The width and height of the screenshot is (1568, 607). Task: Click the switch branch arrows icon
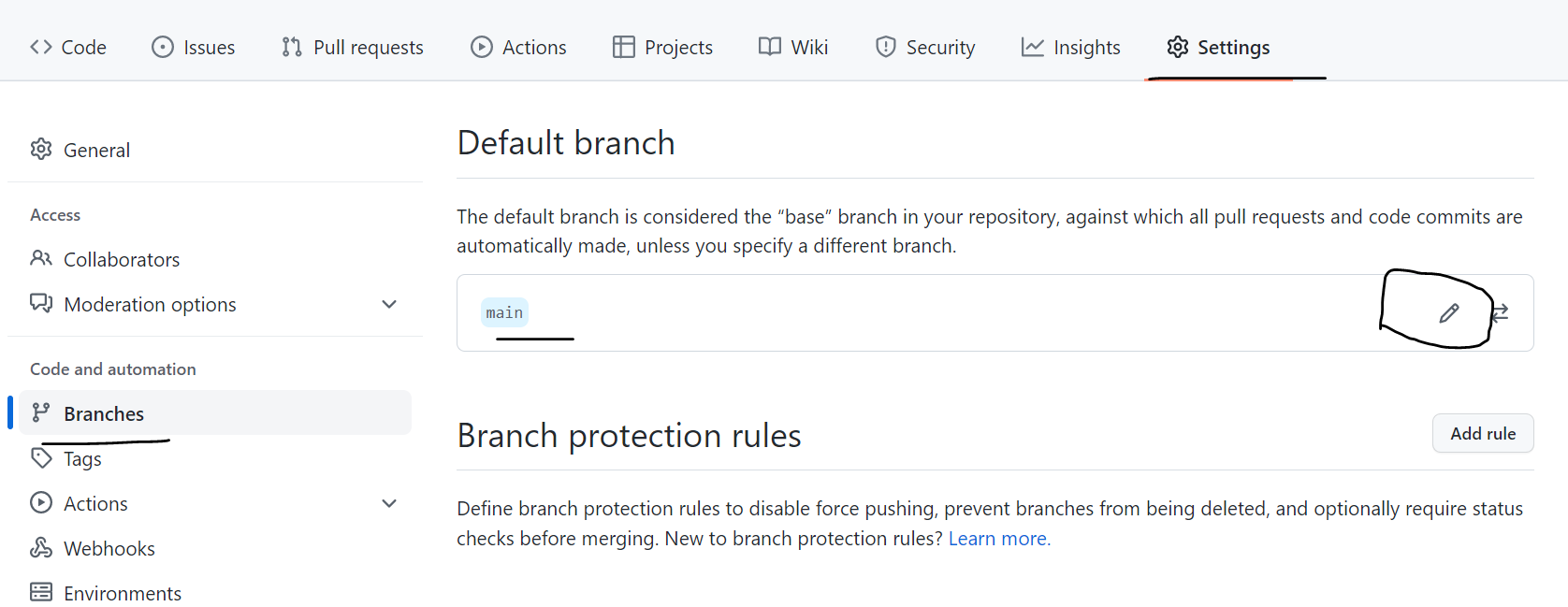tap(1501, 312)
